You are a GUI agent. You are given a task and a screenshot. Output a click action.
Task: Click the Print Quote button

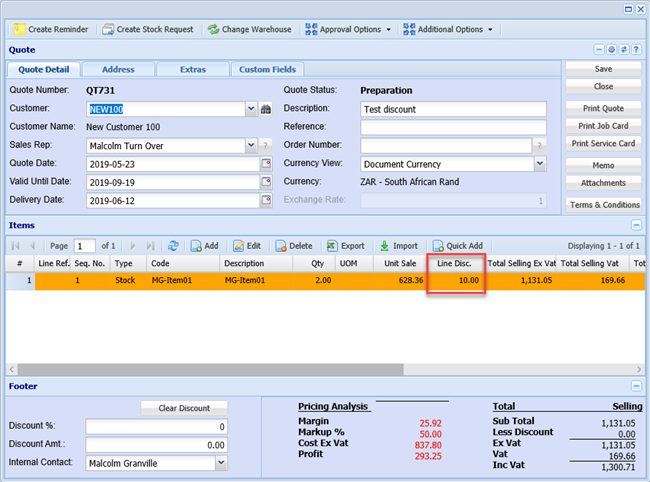click(601, 108)
